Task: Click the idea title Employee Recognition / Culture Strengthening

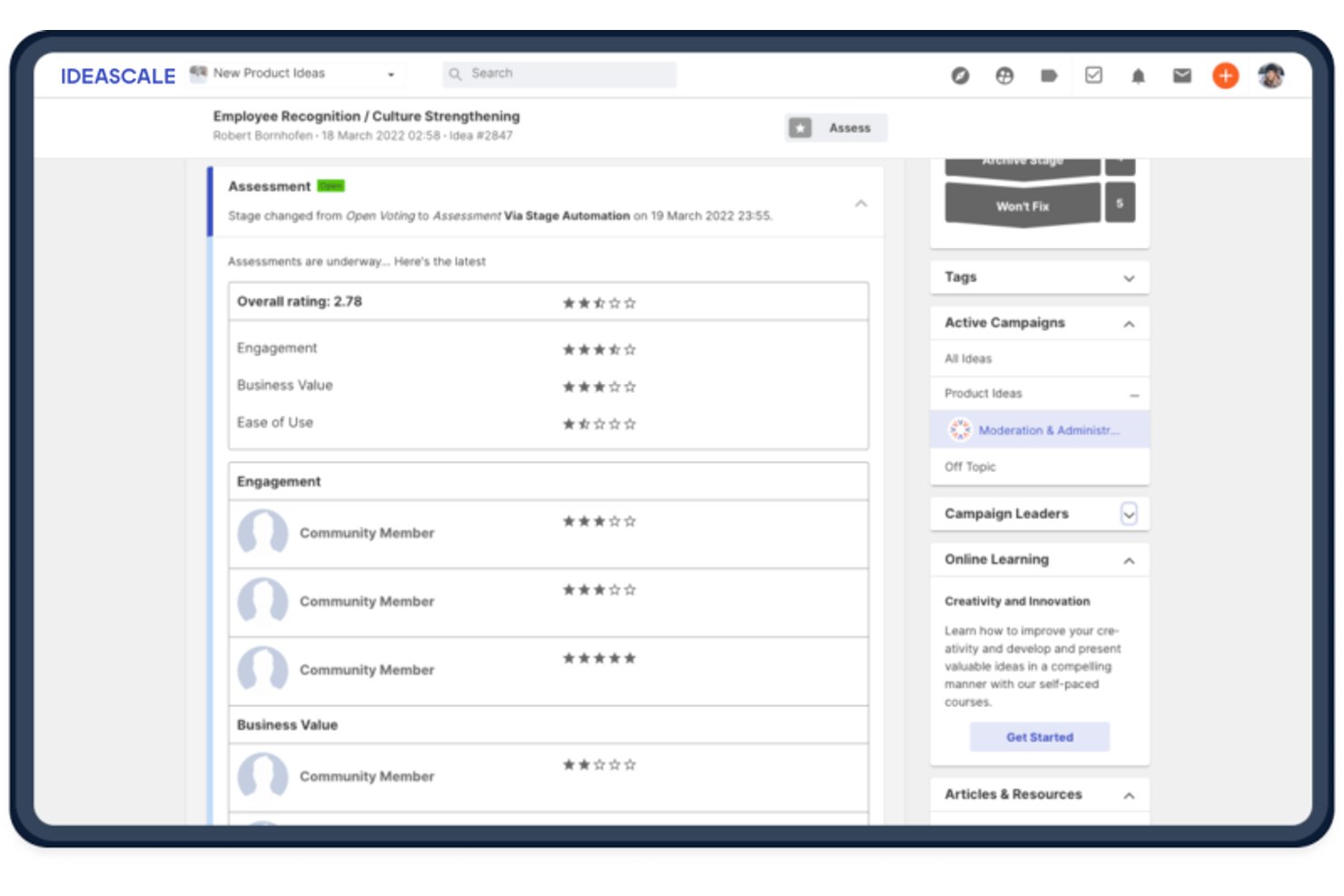Action: (367, 116)
